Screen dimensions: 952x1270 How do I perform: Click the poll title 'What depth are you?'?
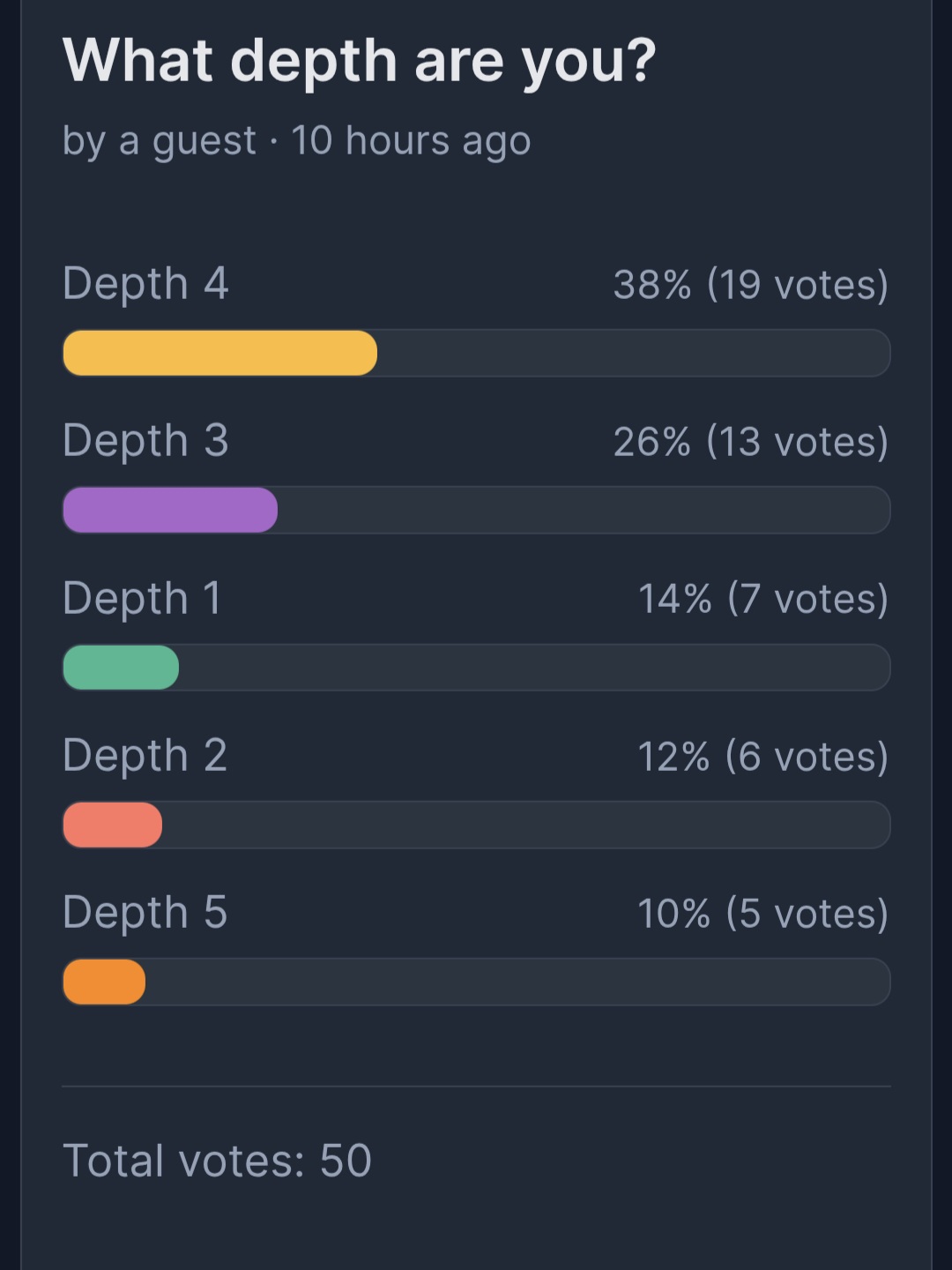[x=360, y=62]
